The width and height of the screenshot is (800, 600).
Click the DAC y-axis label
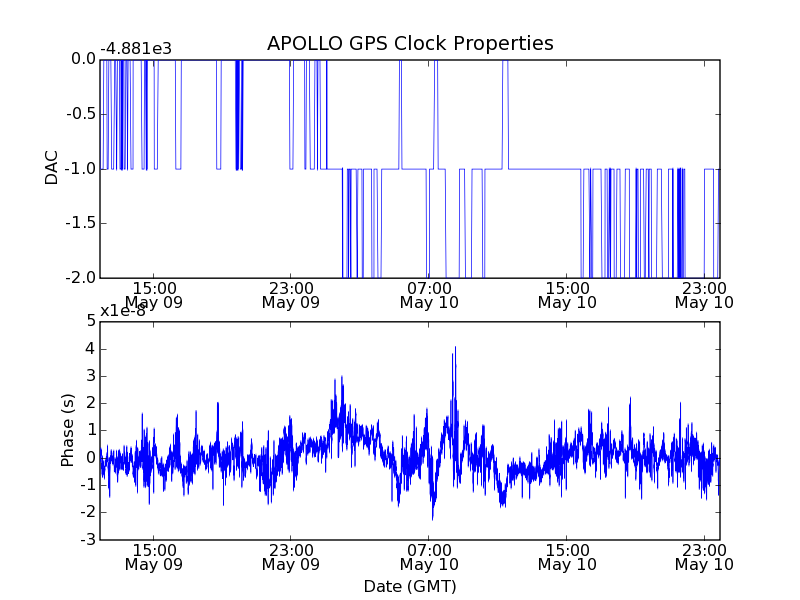point(52,168)
